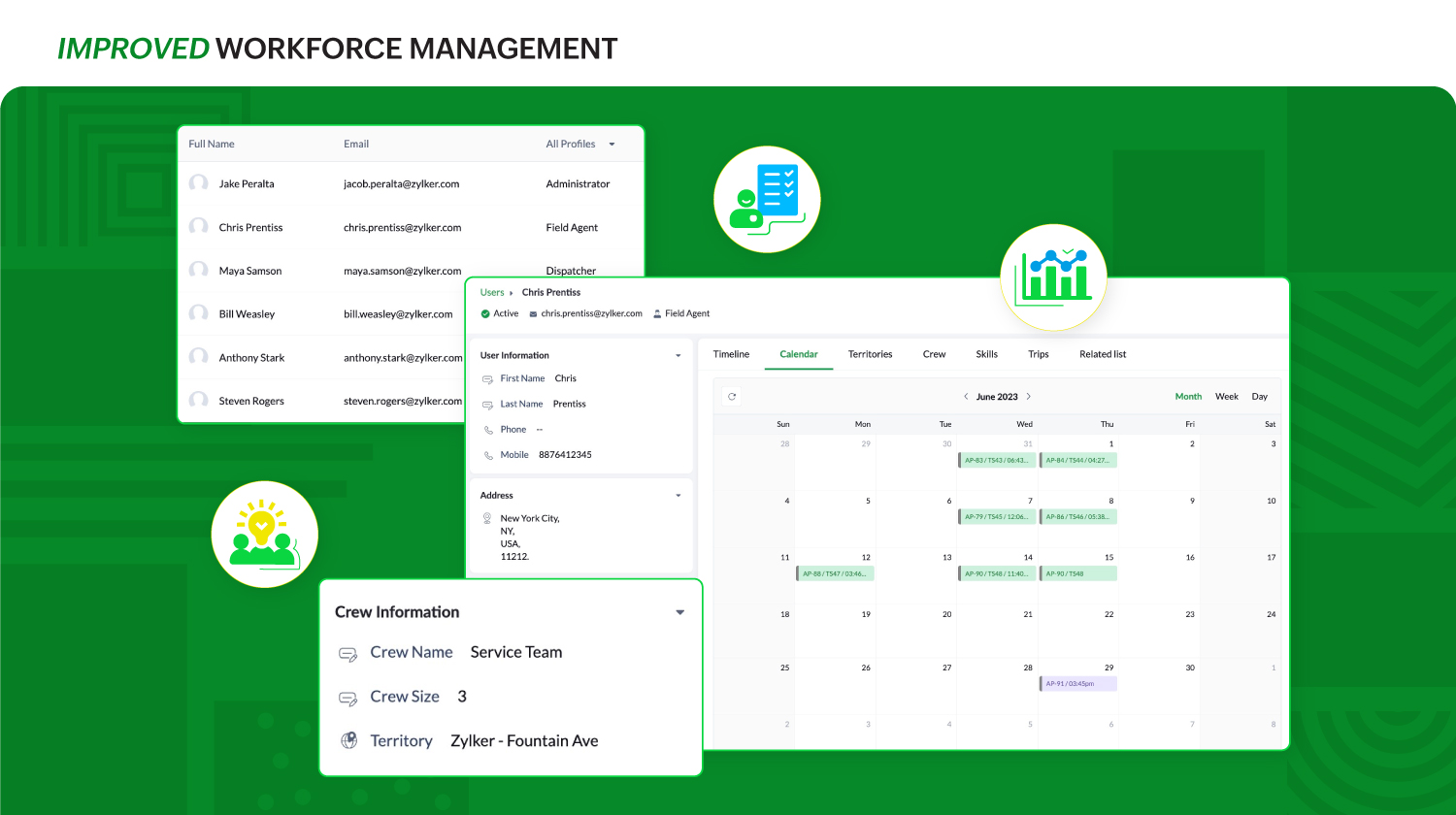1456x815 pixels.
Task: Go to previous month with left chevron
Action: pos(966,396)
